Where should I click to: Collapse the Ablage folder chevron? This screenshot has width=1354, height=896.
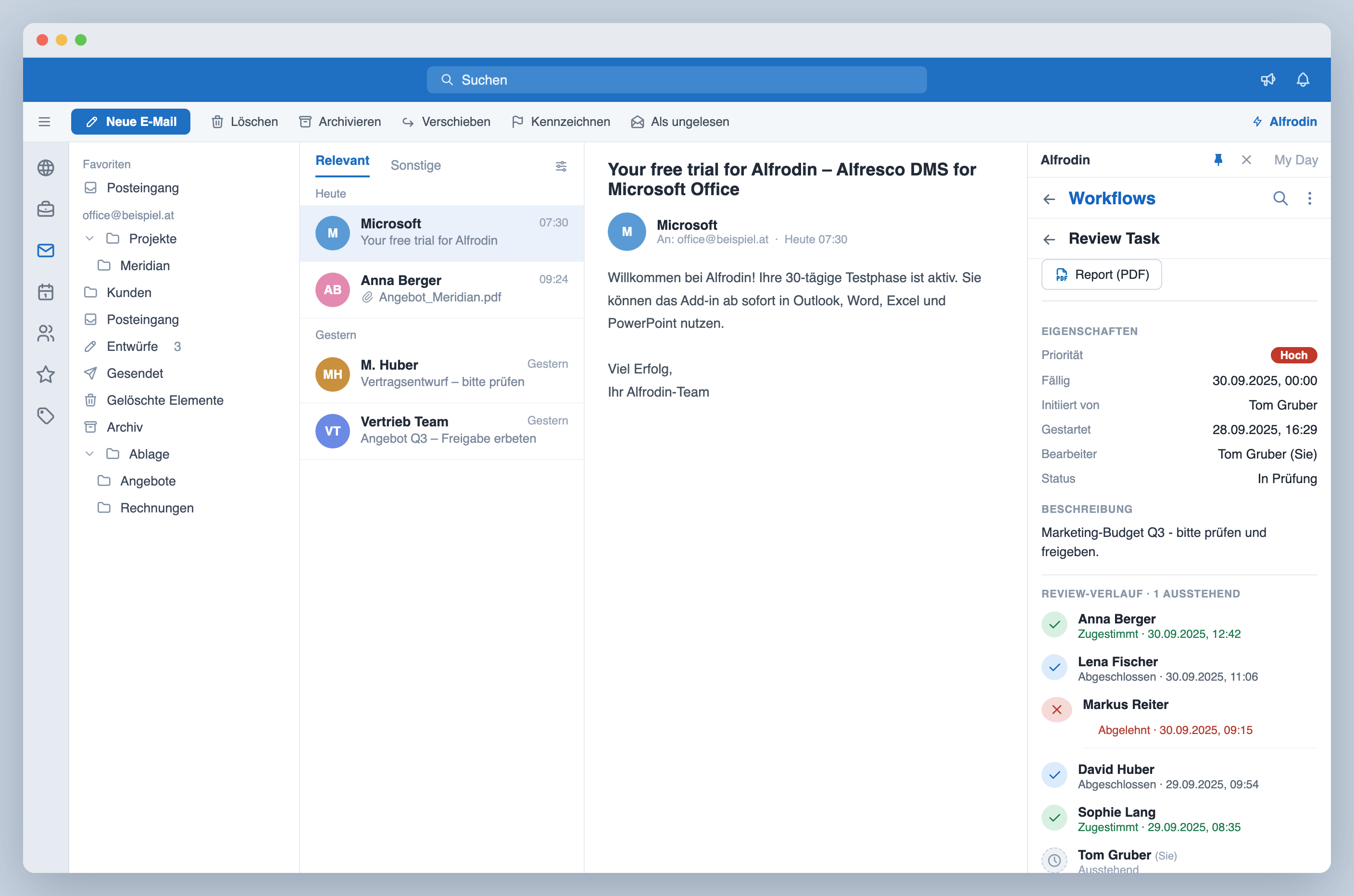point(89,454)
